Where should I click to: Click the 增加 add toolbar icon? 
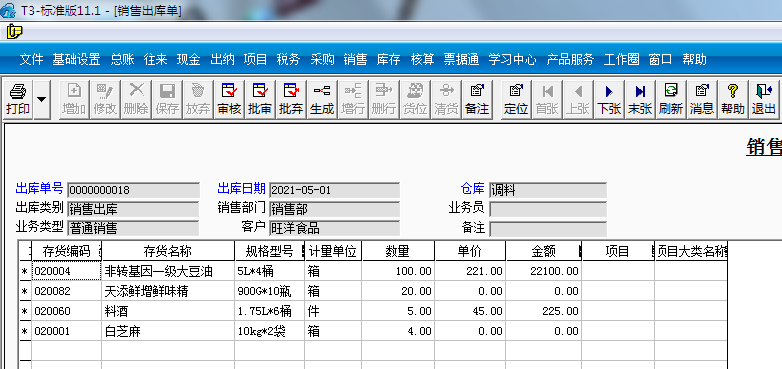pyautogui.click(x=74, y=99)
